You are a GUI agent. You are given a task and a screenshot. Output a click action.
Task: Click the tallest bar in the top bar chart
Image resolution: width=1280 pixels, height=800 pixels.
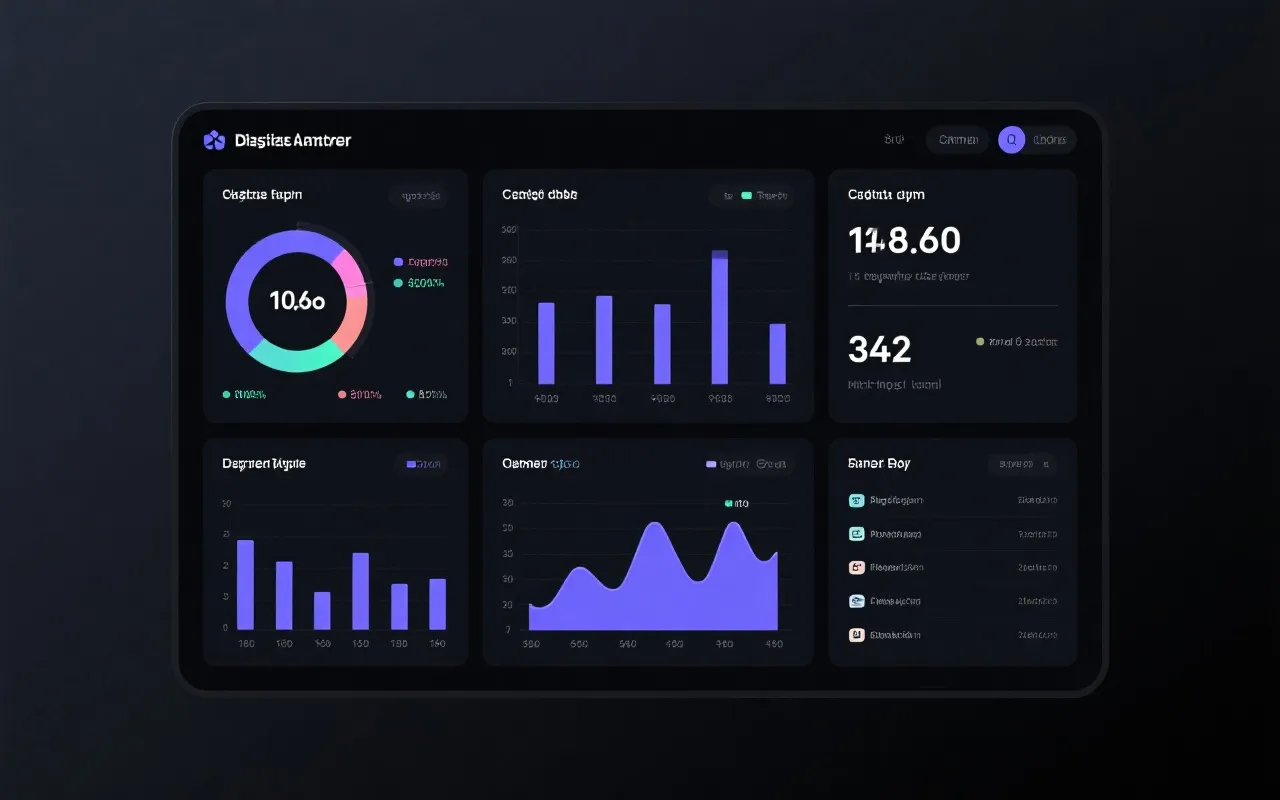[719, 318]
